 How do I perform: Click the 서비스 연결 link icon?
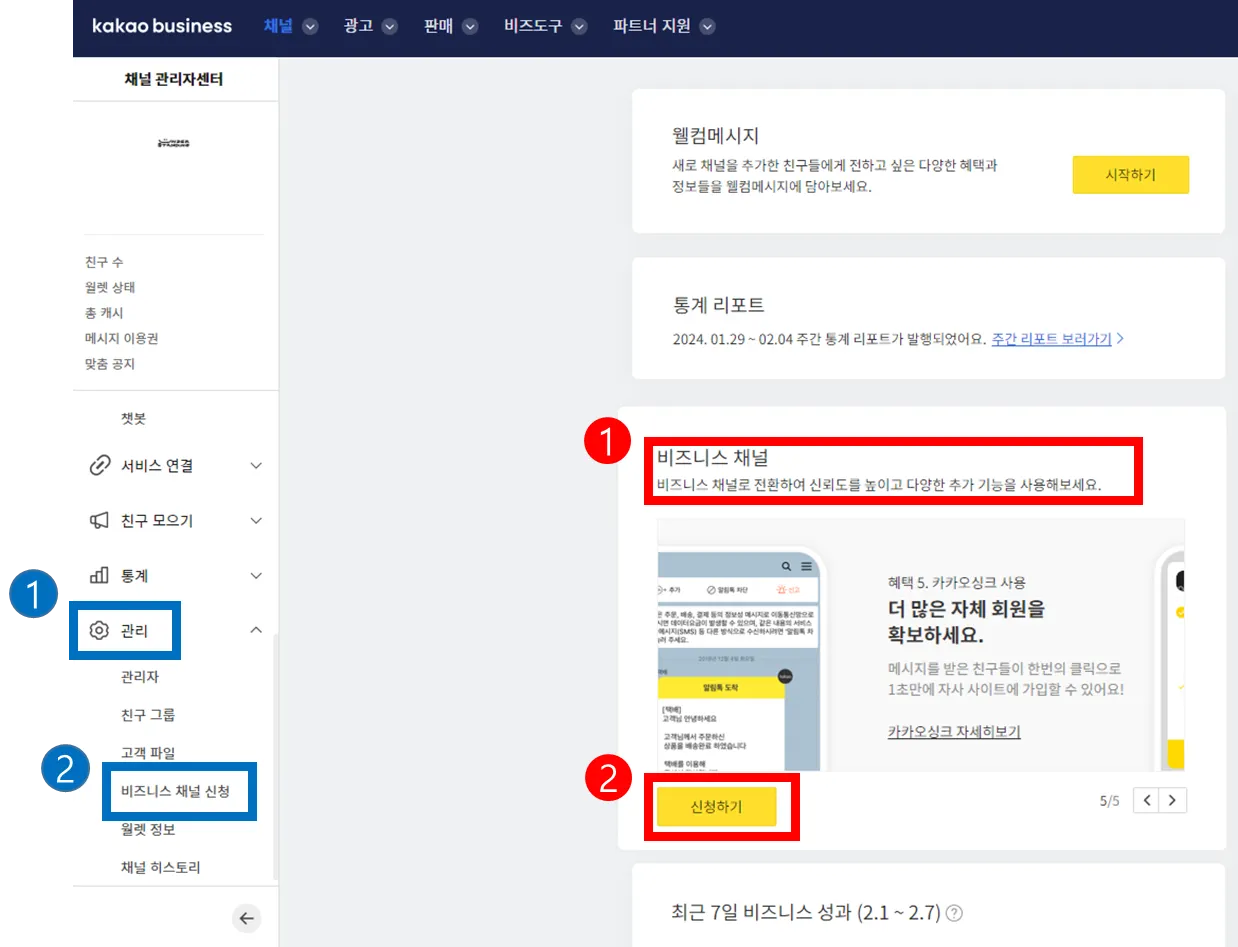(99, 465)
